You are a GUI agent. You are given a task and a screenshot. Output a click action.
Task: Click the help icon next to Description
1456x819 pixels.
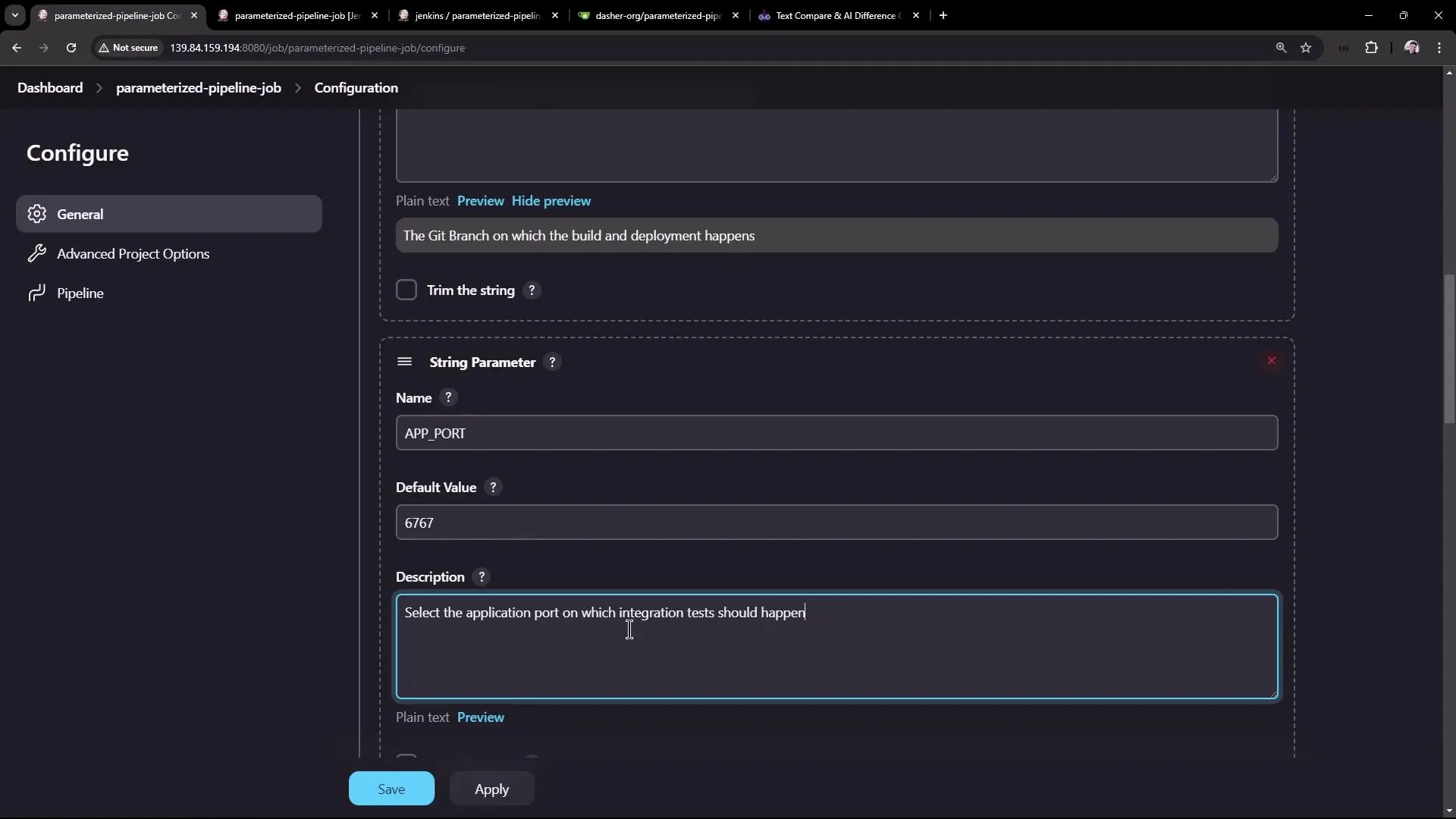482,576
